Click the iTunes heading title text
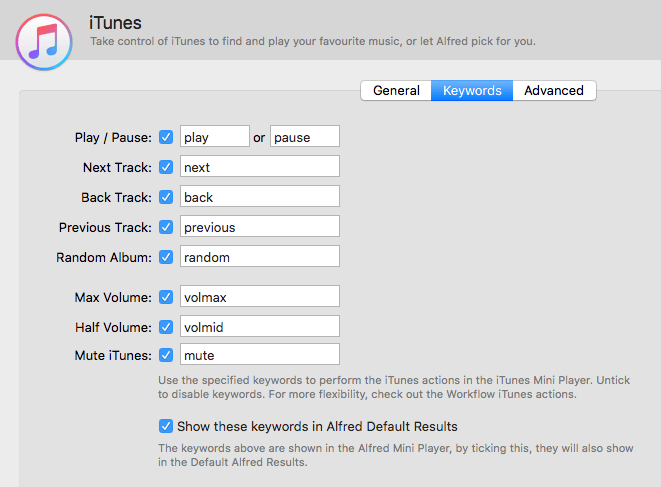This screenshot has width=661, height=487. [115, 23]
